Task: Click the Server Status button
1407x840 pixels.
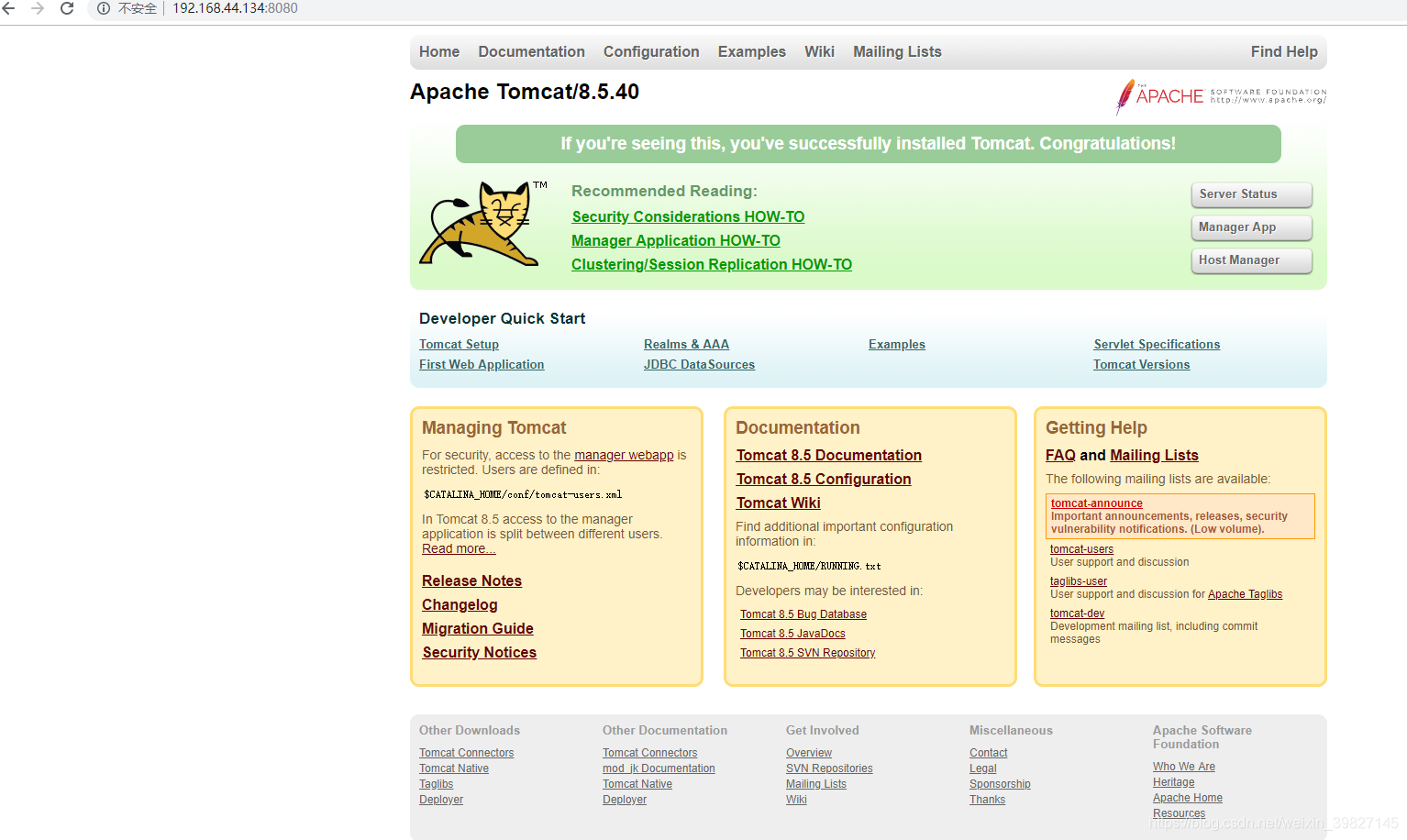Action: tap(1252, 194)
